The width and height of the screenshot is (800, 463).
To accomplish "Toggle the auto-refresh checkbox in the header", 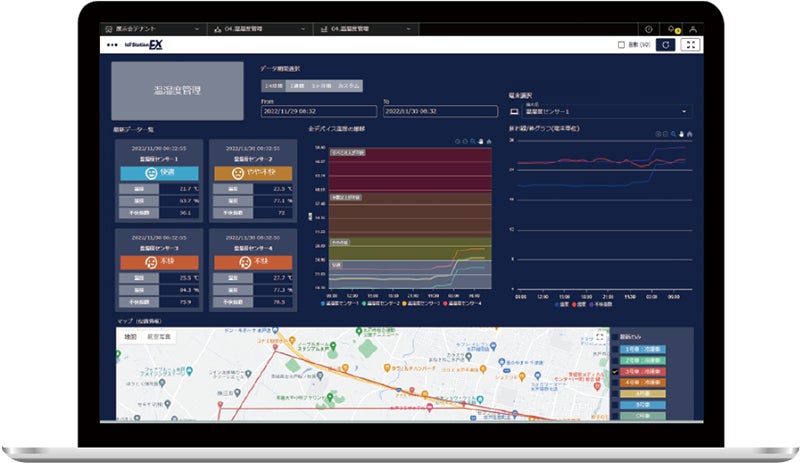I will (x=621, y=45).
